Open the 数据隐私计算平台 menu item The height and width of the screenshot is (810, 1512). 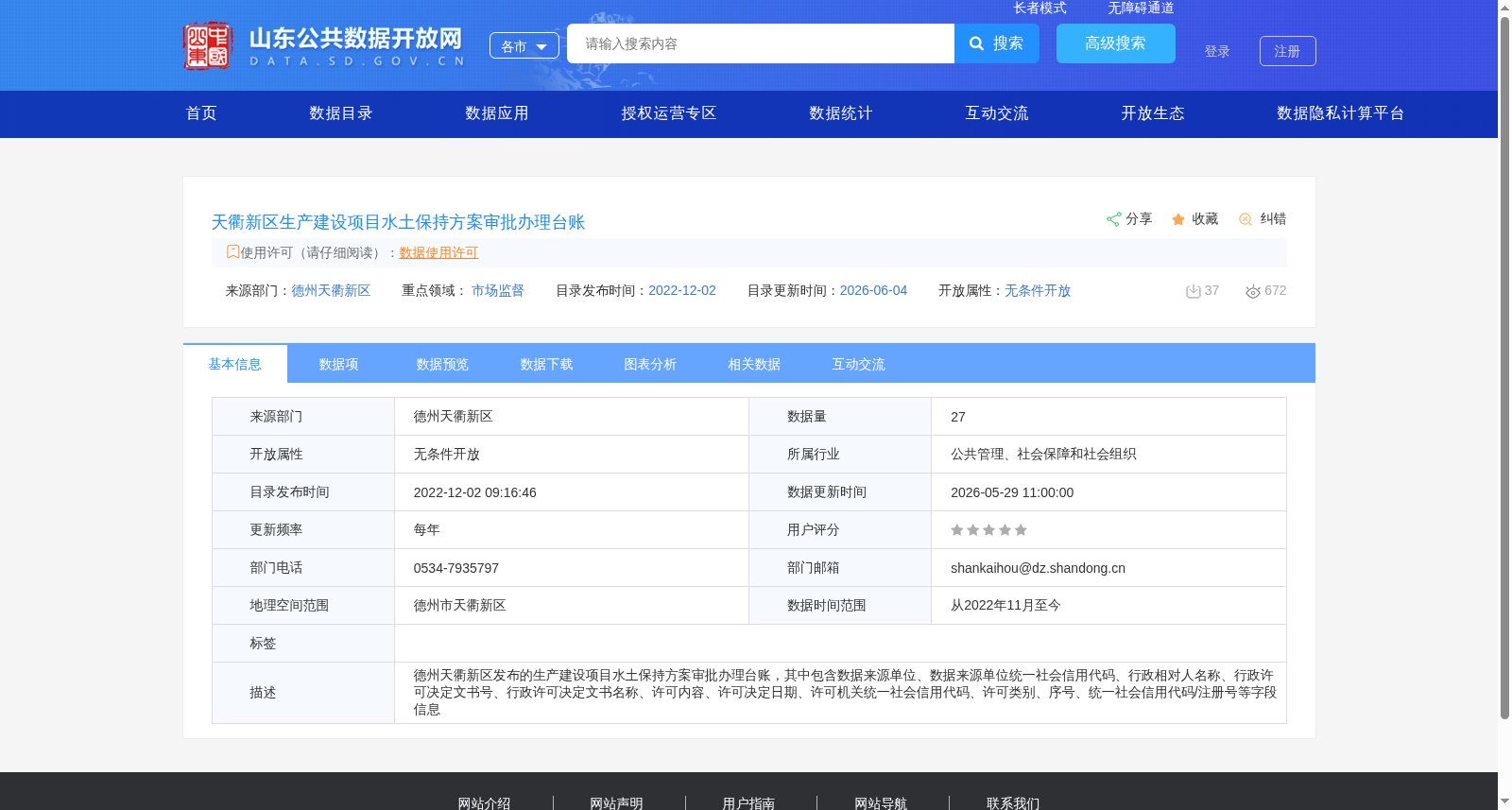click(1341, 113)
